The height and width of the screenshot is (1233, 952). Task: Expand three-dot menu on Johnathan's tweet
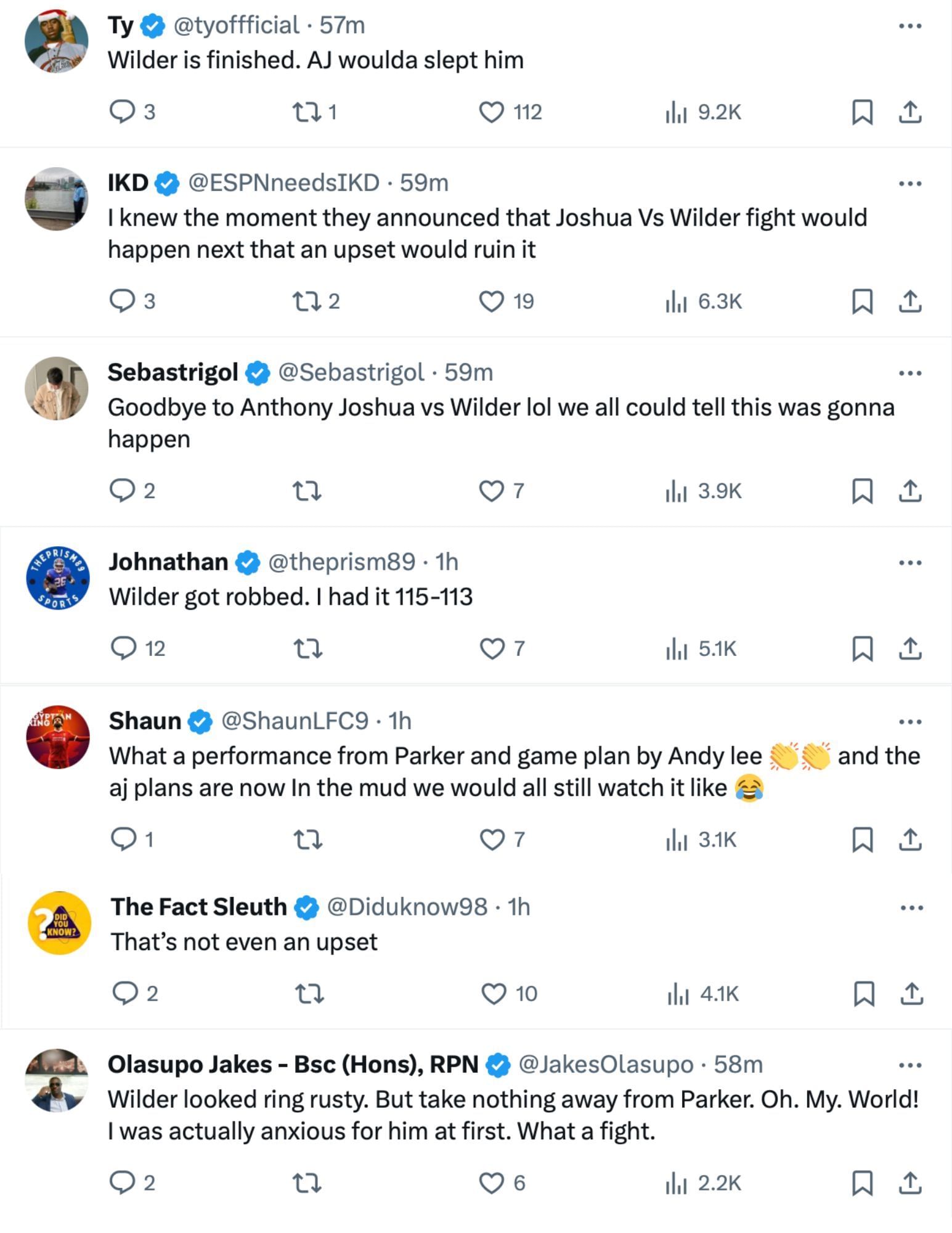[910, 562]
